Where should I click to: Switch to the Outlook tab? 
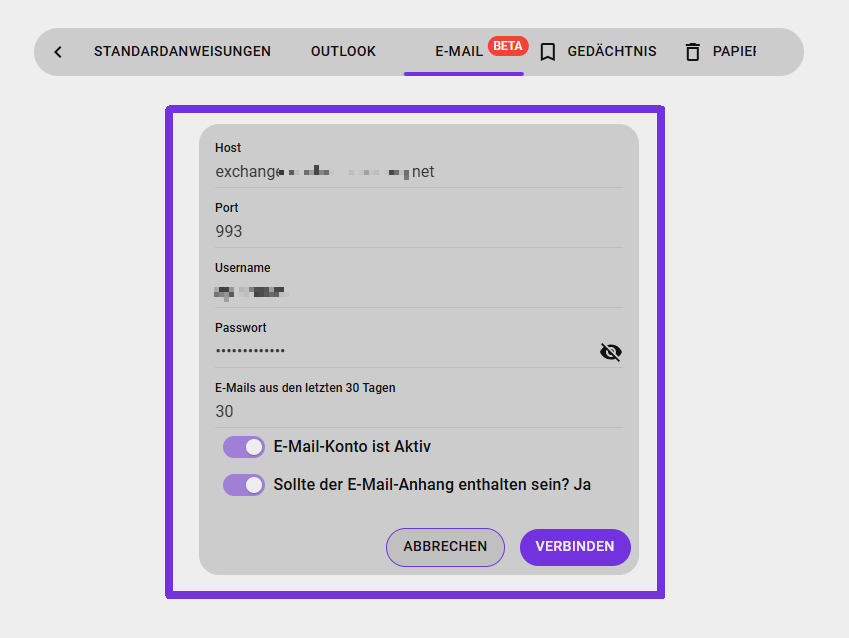pos(343,51)
